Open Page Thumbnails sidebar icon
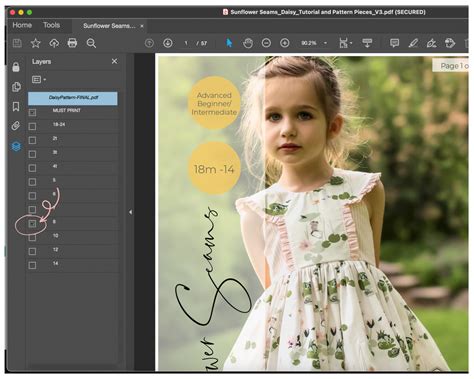 pos(16,87)
